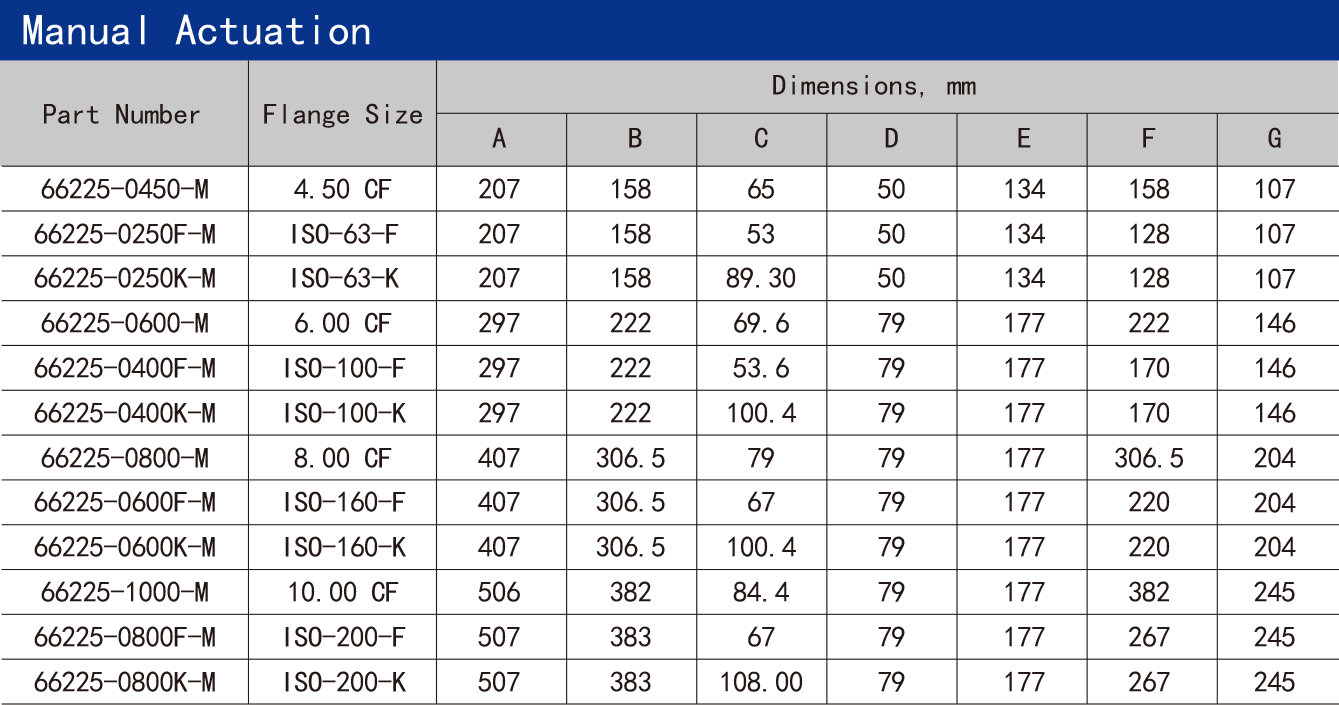Click the Manual Actuation title banner
This screenshot has width=1339, height=705.
click(196, 31)
